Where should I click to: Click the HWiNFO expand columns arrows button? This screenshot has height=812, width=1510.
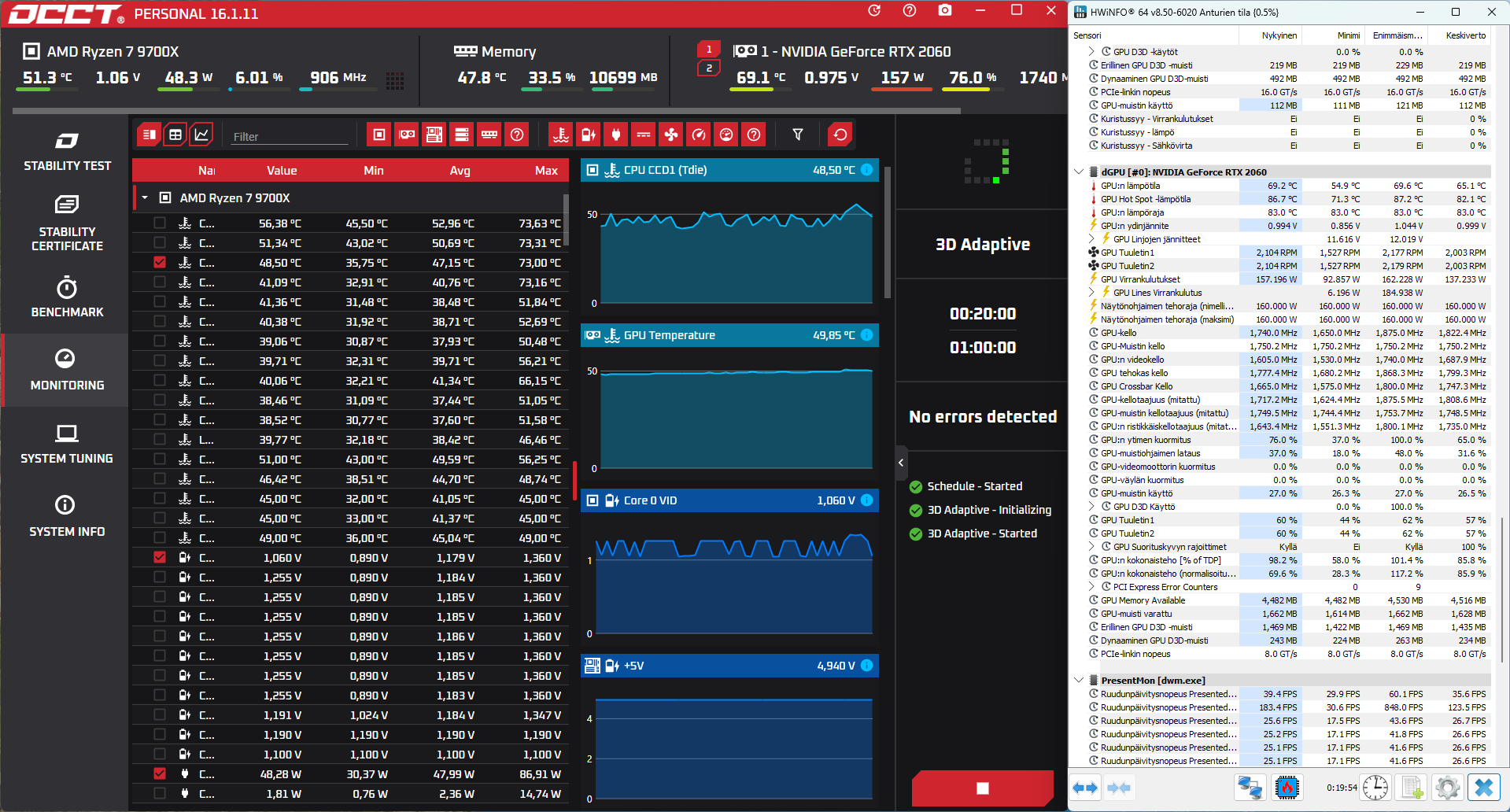coord(1085,788)
